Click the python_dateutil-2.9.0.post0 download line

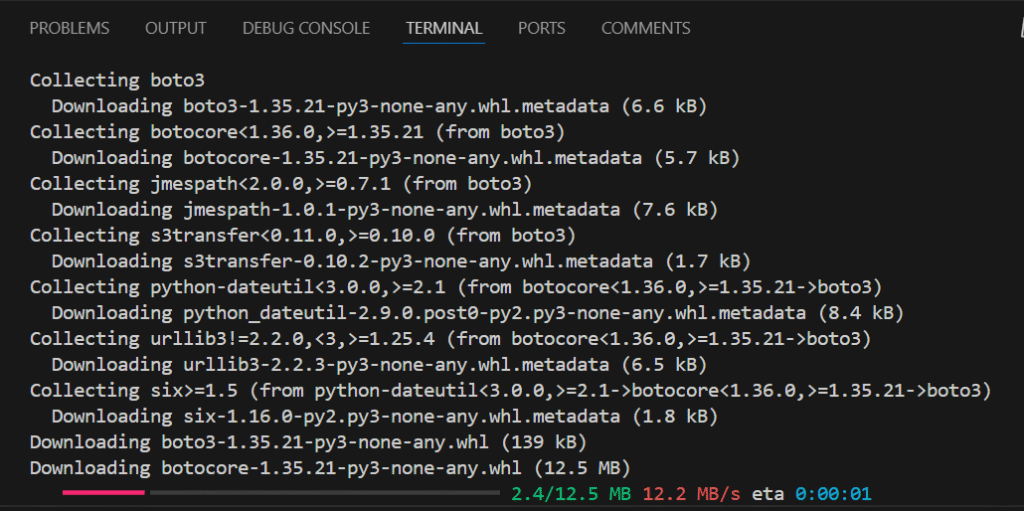[477, 313]
